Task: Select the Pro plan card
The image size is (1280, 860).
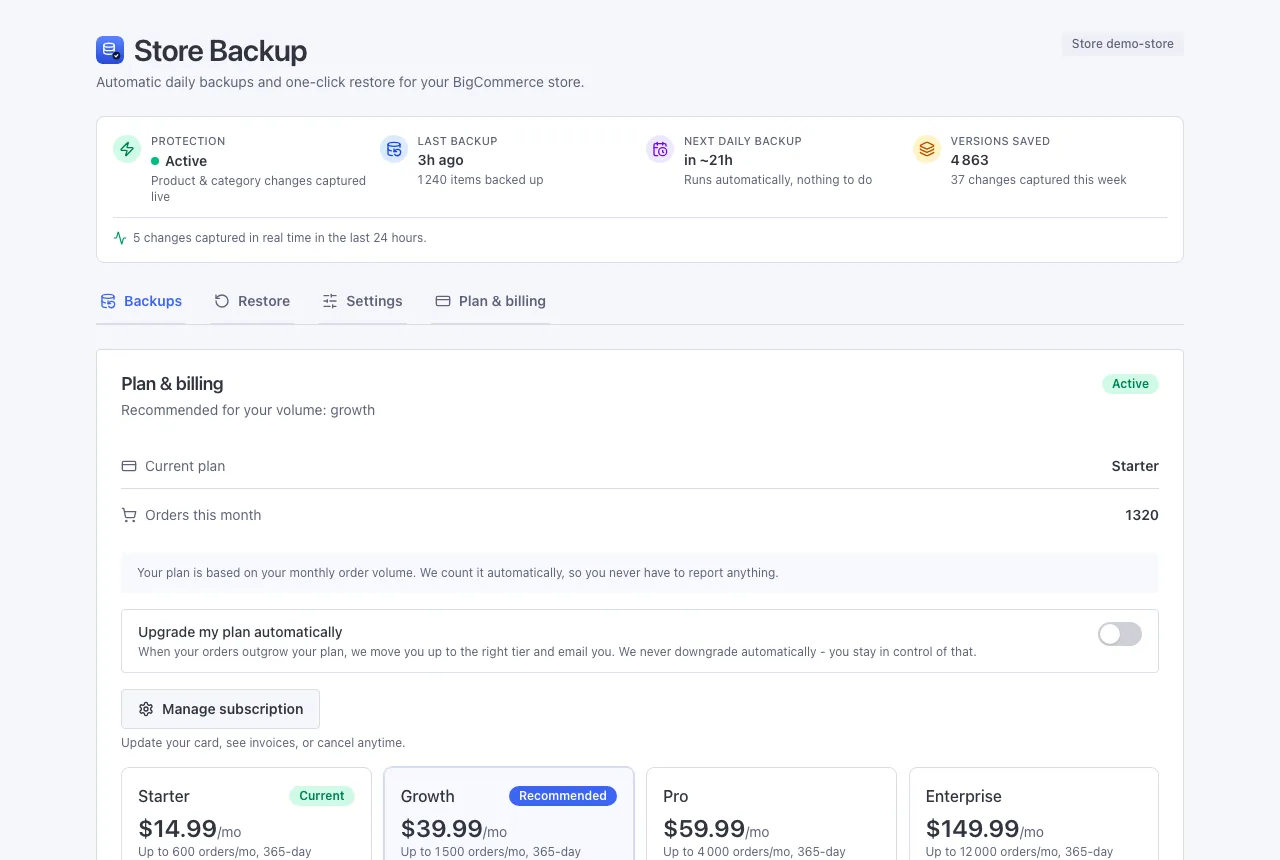Action: click(x=771, y=814)
